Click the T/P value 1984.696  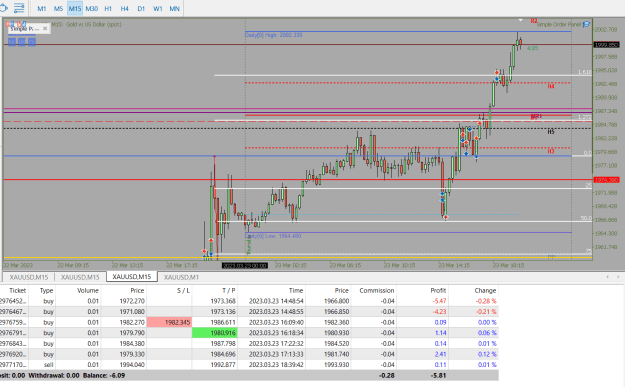pos(223,354)
